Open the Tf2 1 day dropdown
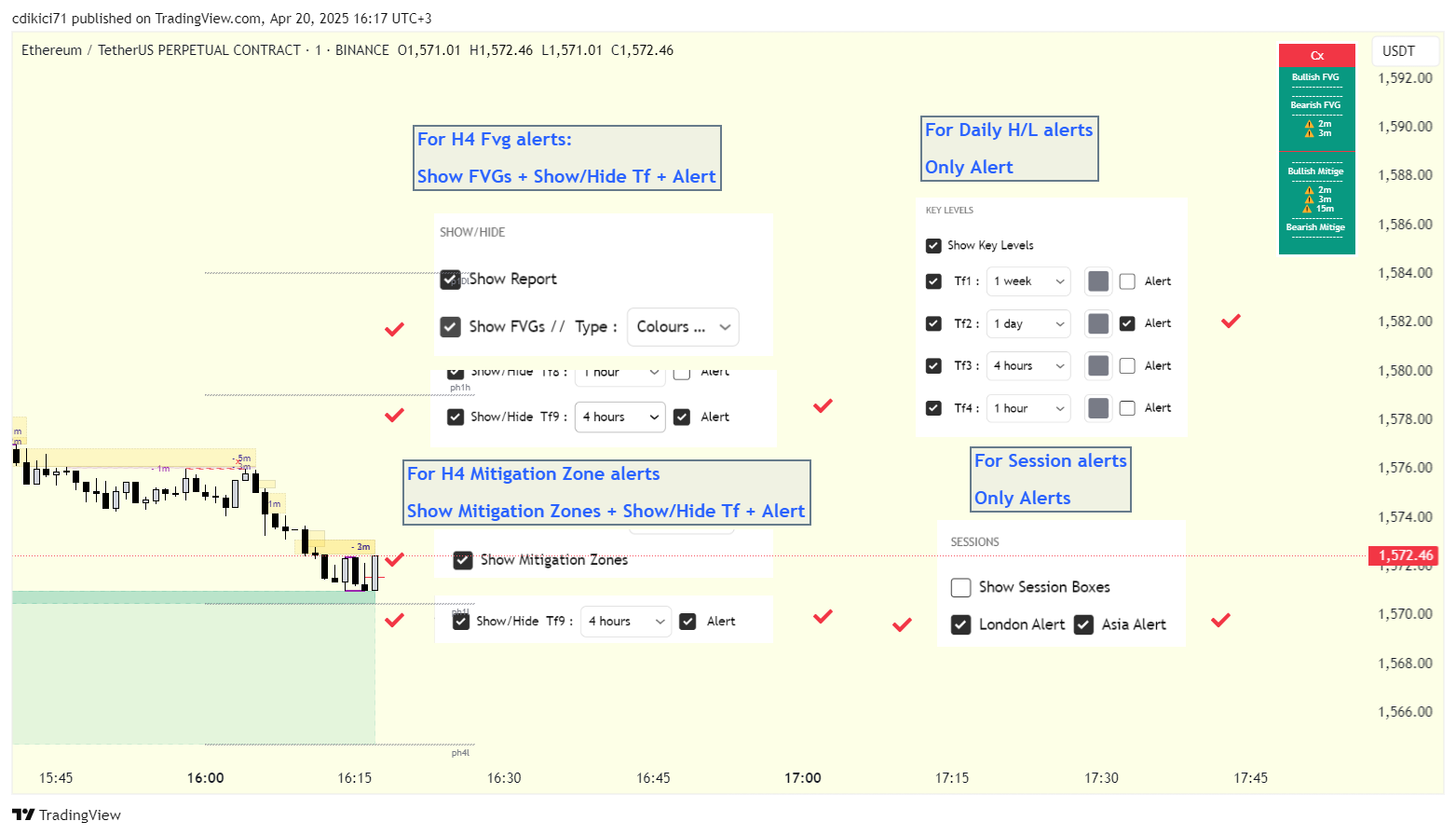The image size is (1456, 835). pyautogui.click(x=1028, y=323)
